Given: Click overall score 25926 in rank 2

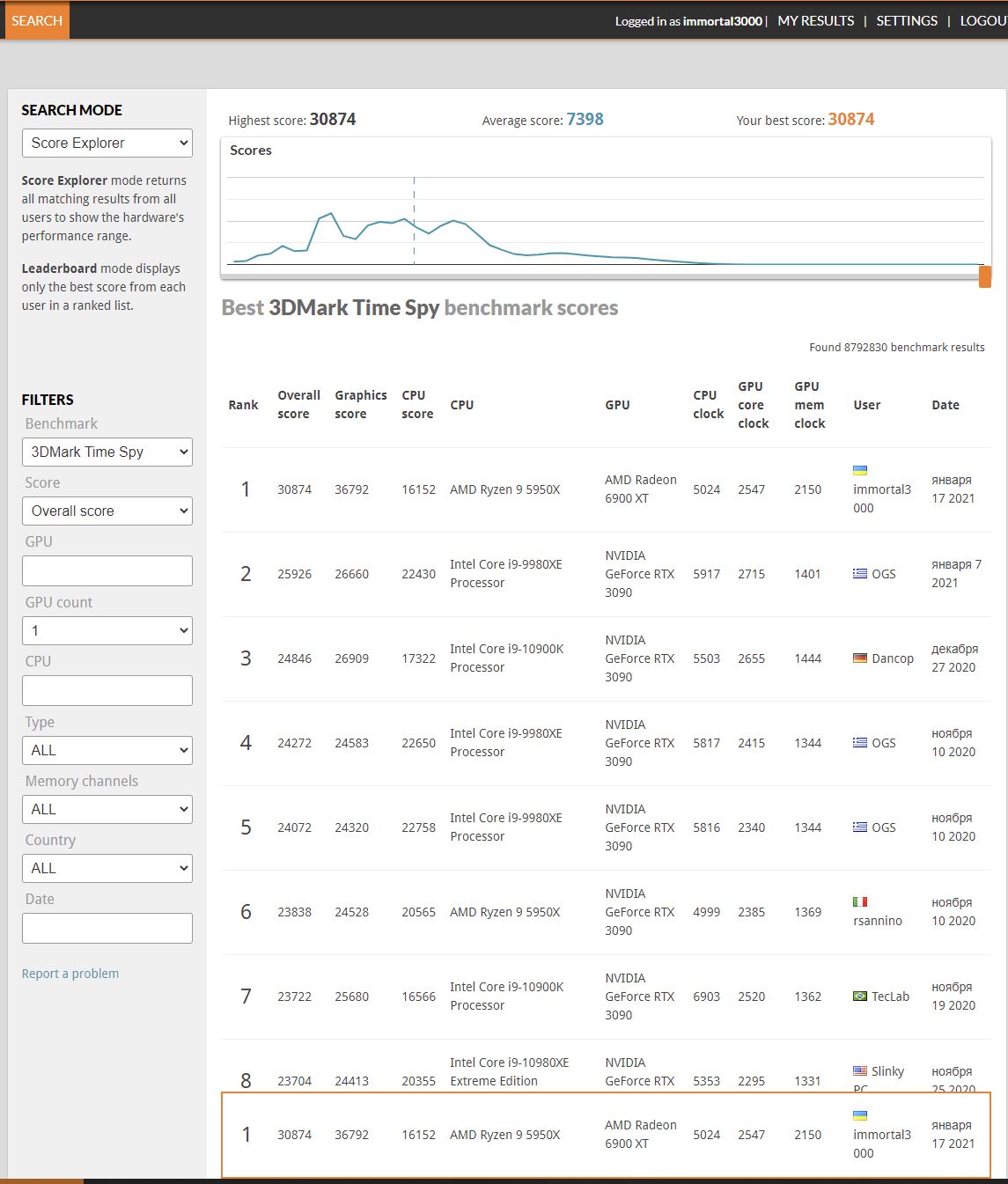Looking at the screenshot, I should 294,574.
